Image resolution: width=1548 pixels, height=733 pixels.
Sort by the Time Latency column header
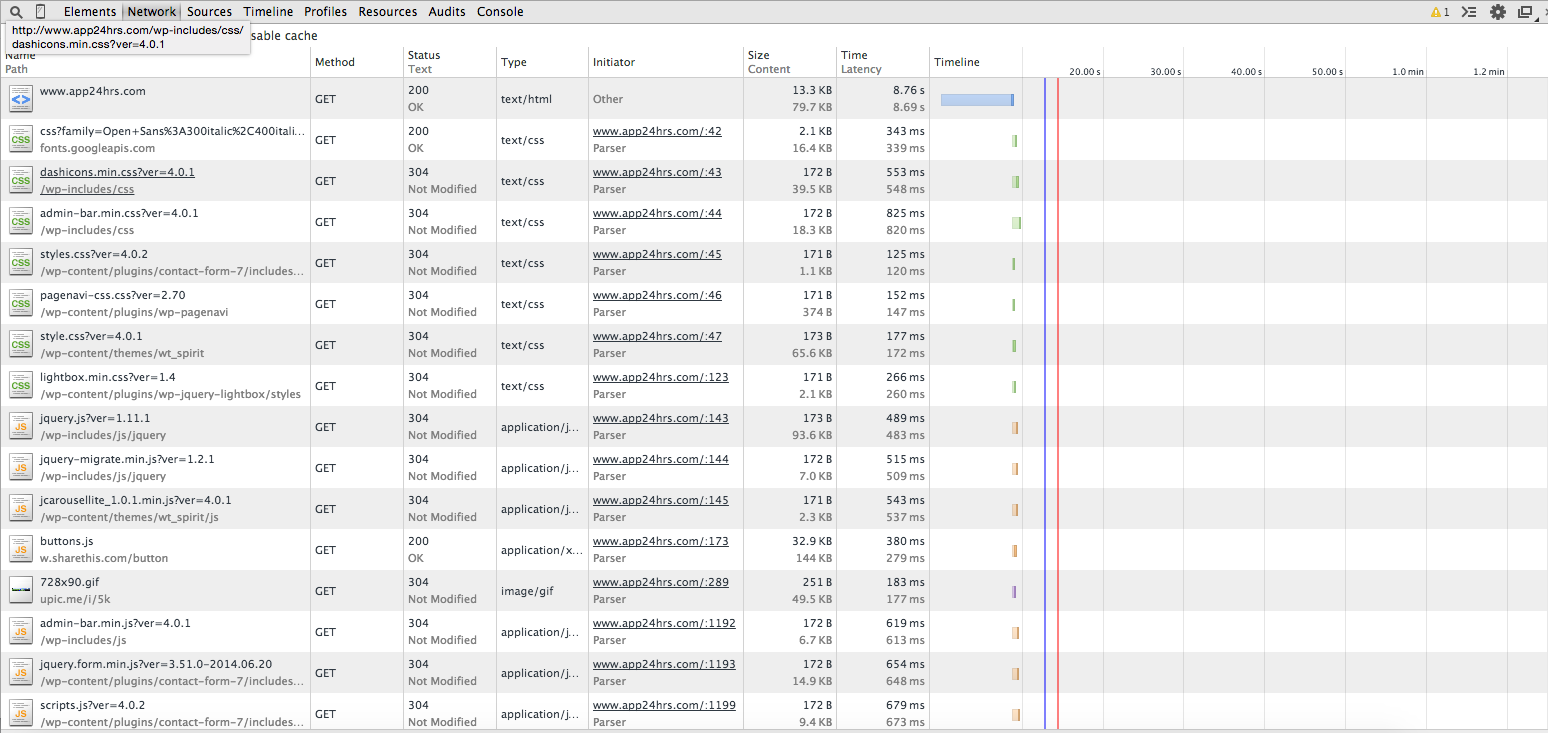(883, 62)
